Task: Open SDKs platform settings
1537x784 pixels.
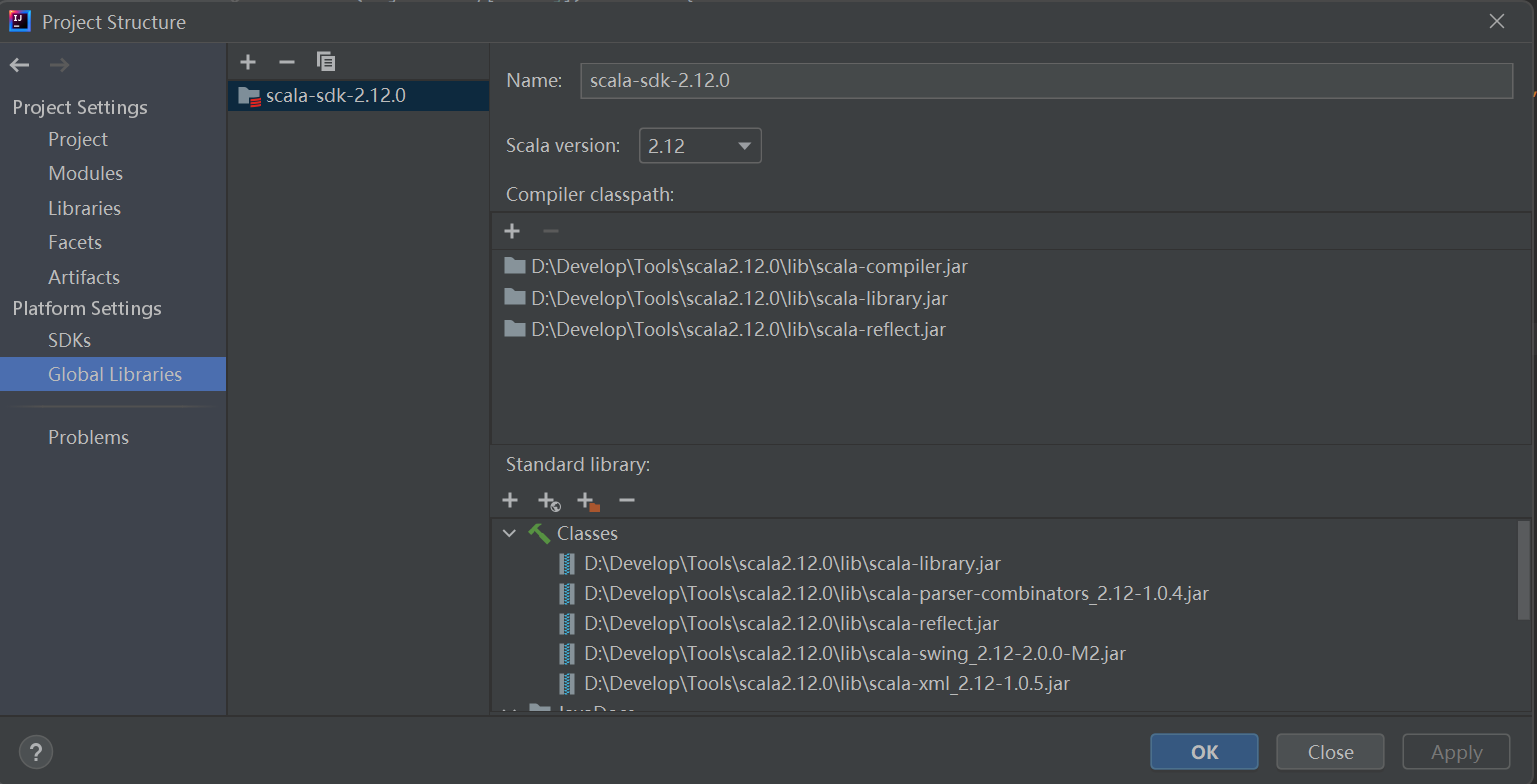Action: [69, 340]
